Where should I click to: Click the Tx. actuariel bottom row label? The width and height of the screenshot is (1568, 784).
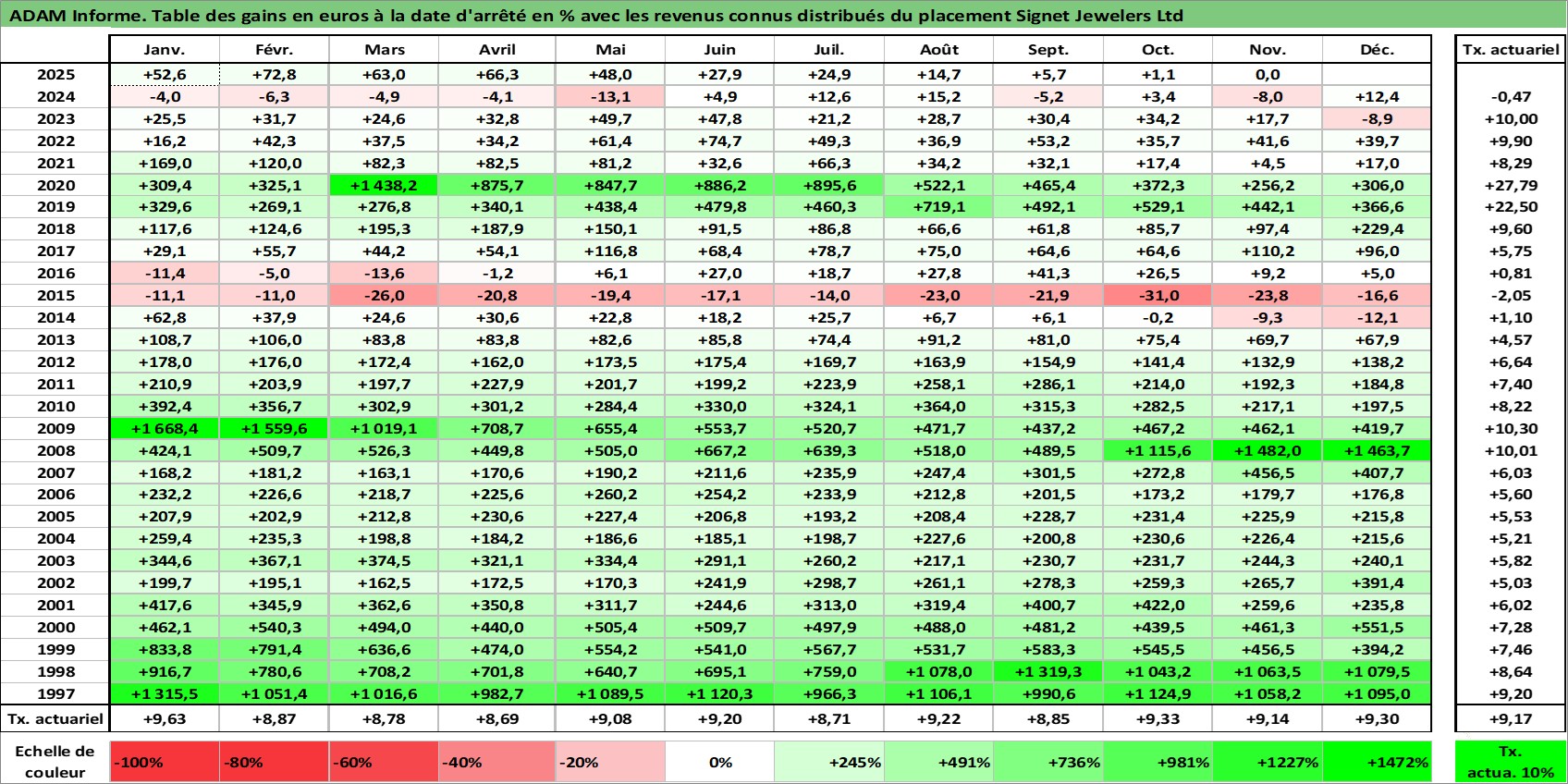[55, 719]
